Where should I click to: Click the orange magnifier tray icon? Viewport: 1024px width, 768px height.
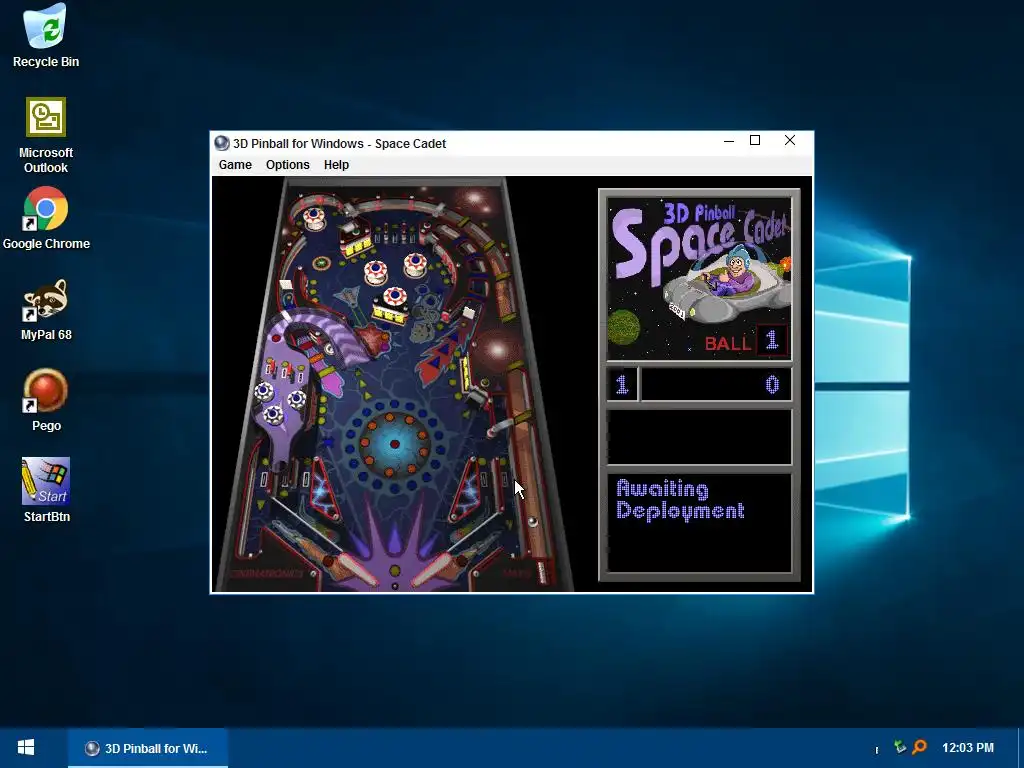click(920, 746)
